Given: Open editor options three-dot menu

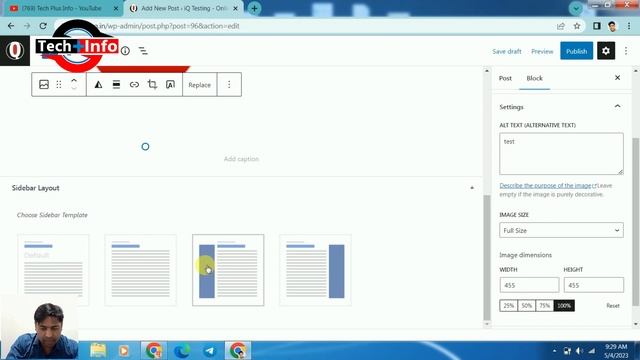Looking at the screenshot, I should click(x=626, y=51).
